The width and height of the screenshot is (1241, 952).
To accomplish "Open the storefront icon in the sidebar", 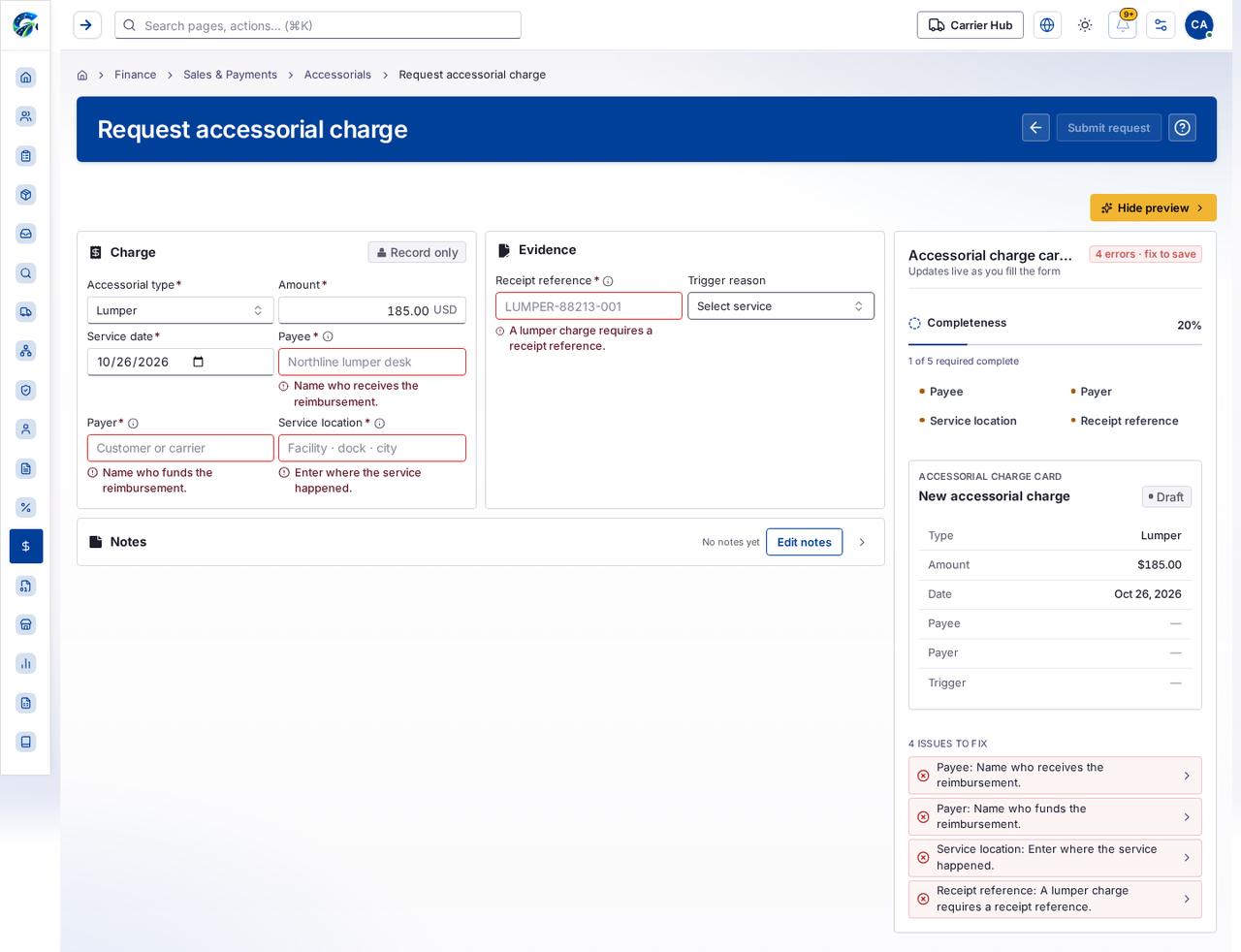I will [x=26, y=624].
